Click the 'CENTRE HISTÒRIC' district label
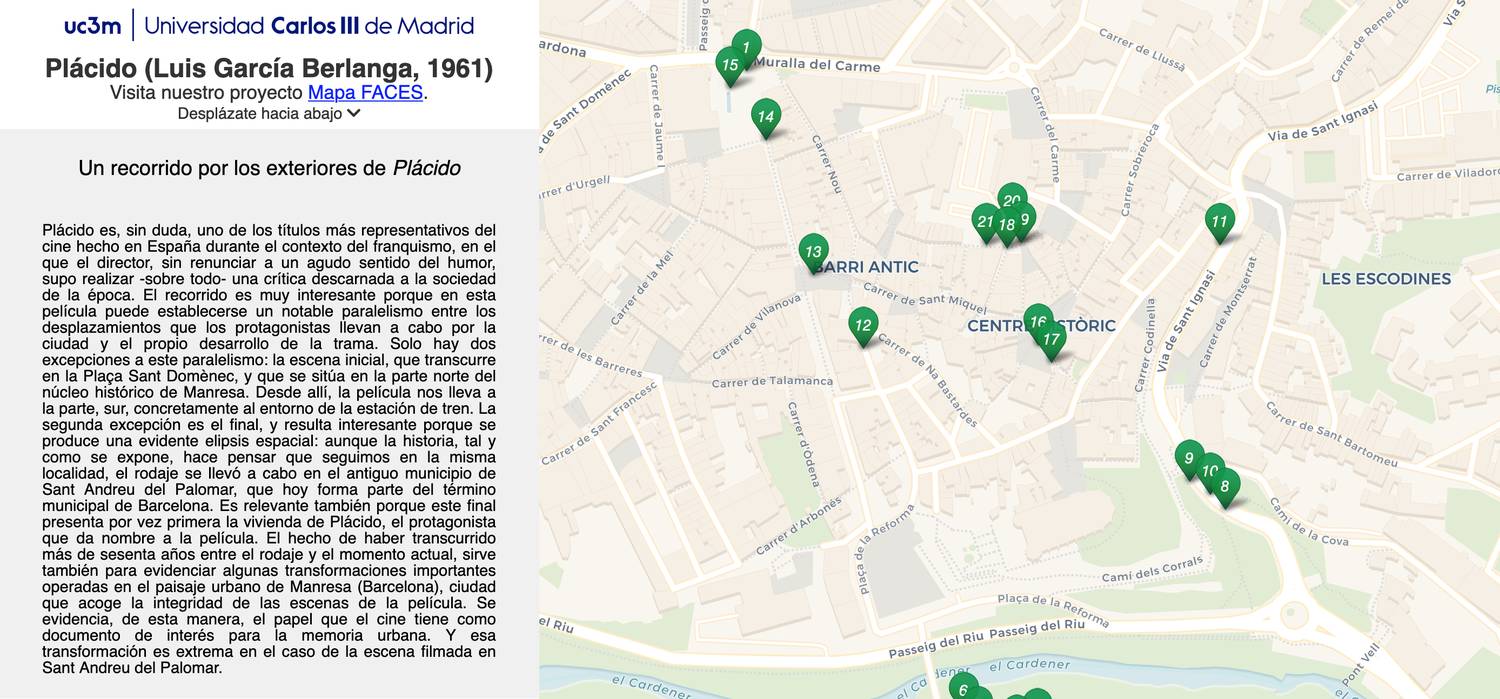Viewport: 1500px width, 699px height. (1041, 326)
